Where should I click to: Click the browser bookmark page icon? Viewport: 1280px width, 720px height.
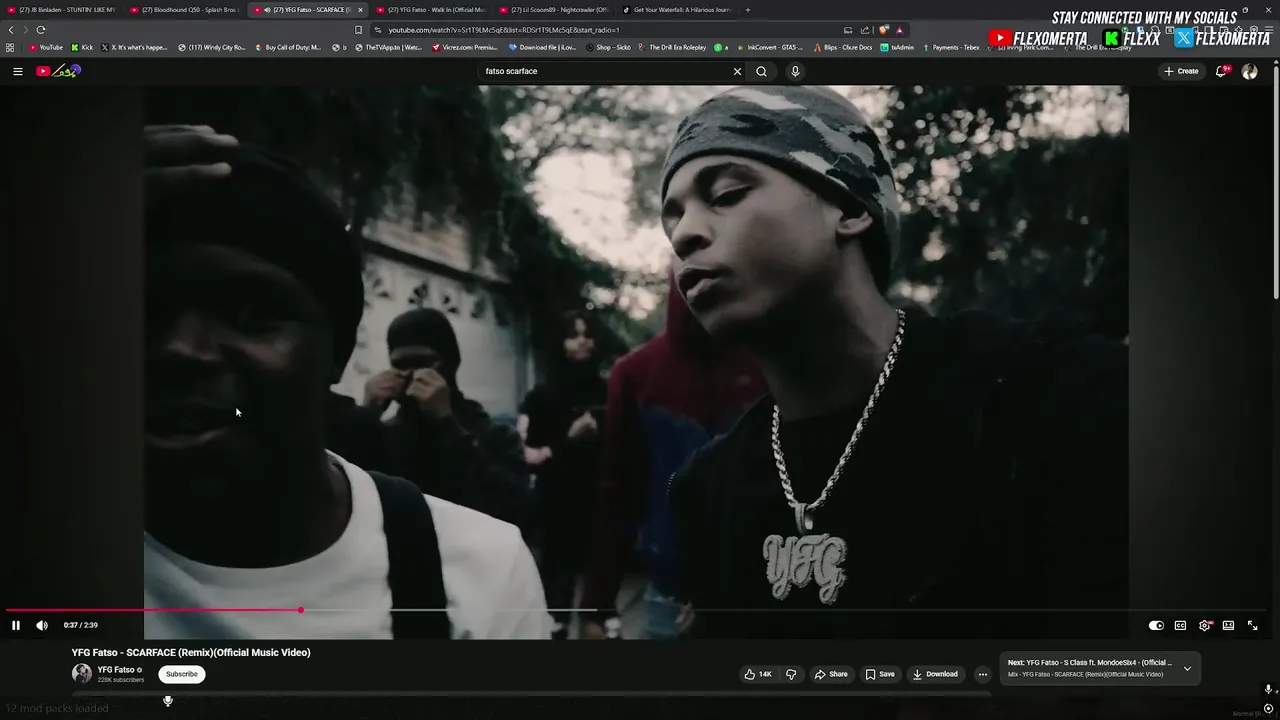[x=358, y=30]
